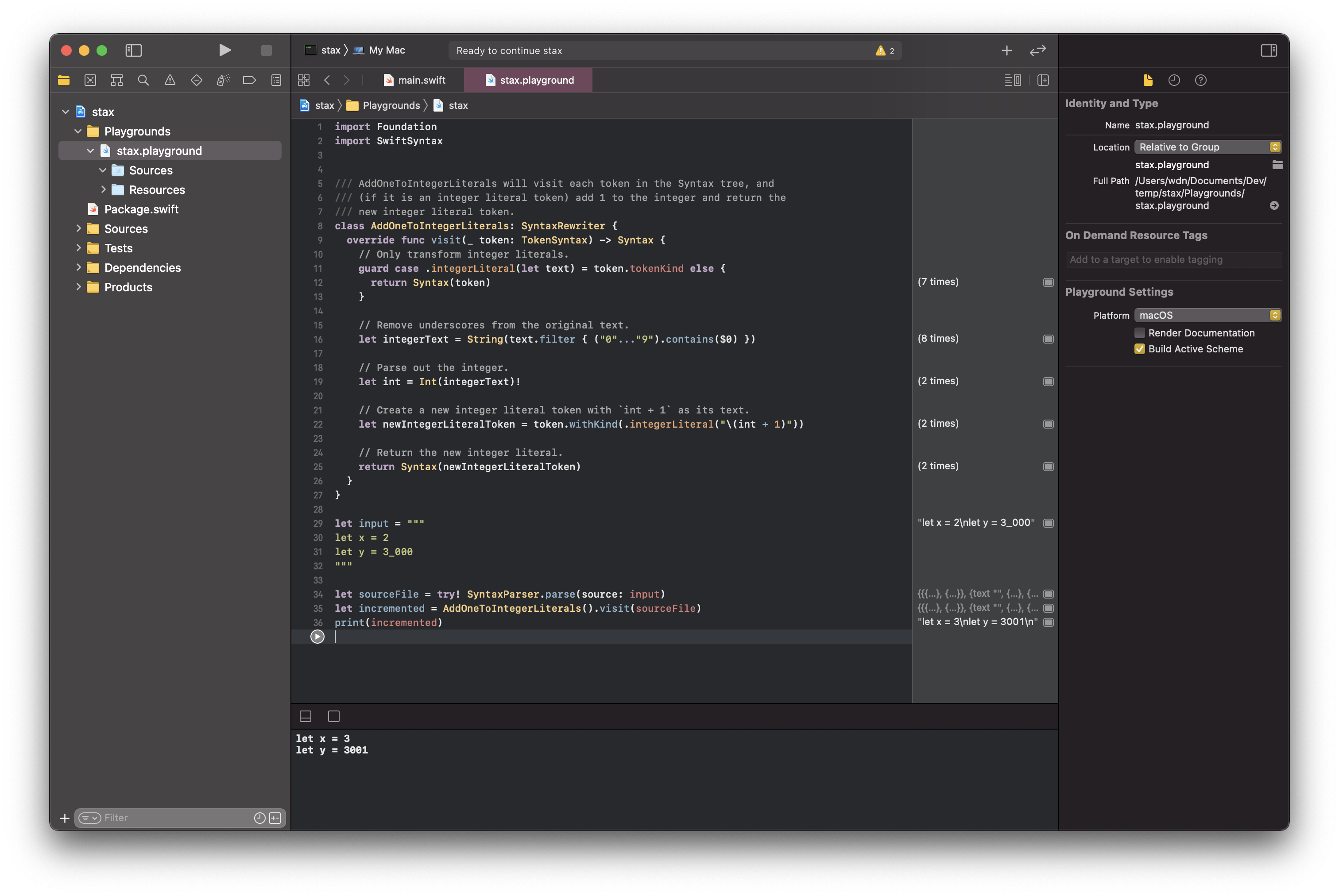This screenshot has width=1339, height=896.
Task: Open the Issue navigator warning icon
Action: click(x=170, y=80)
